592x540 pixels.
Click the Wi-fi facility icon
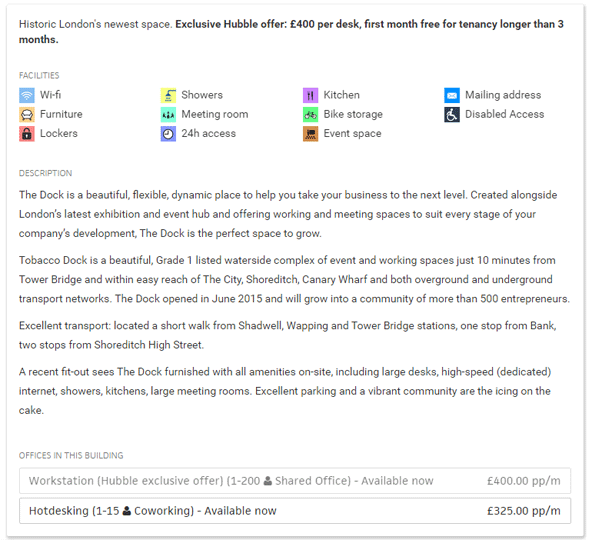click(x=27, y=95)
